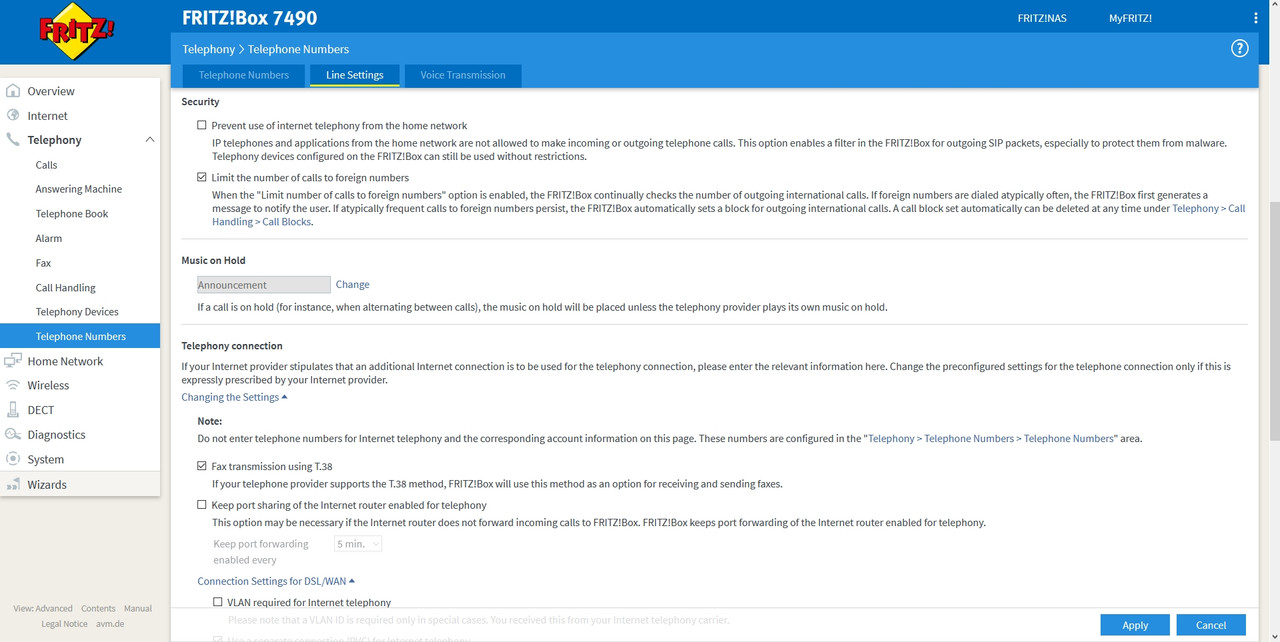
Task: Click the Telephony handset icon
Action: tap(13, 140)
